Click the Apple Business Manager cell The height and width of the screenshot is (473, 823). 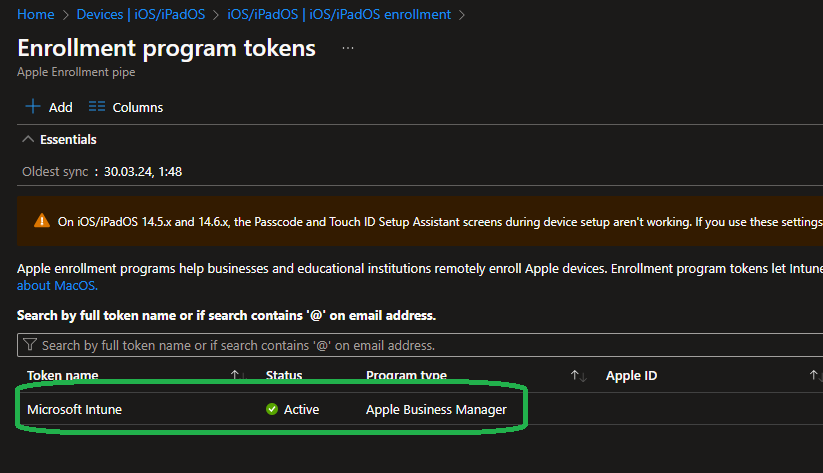pyautogui.click(x=436, y=409)
